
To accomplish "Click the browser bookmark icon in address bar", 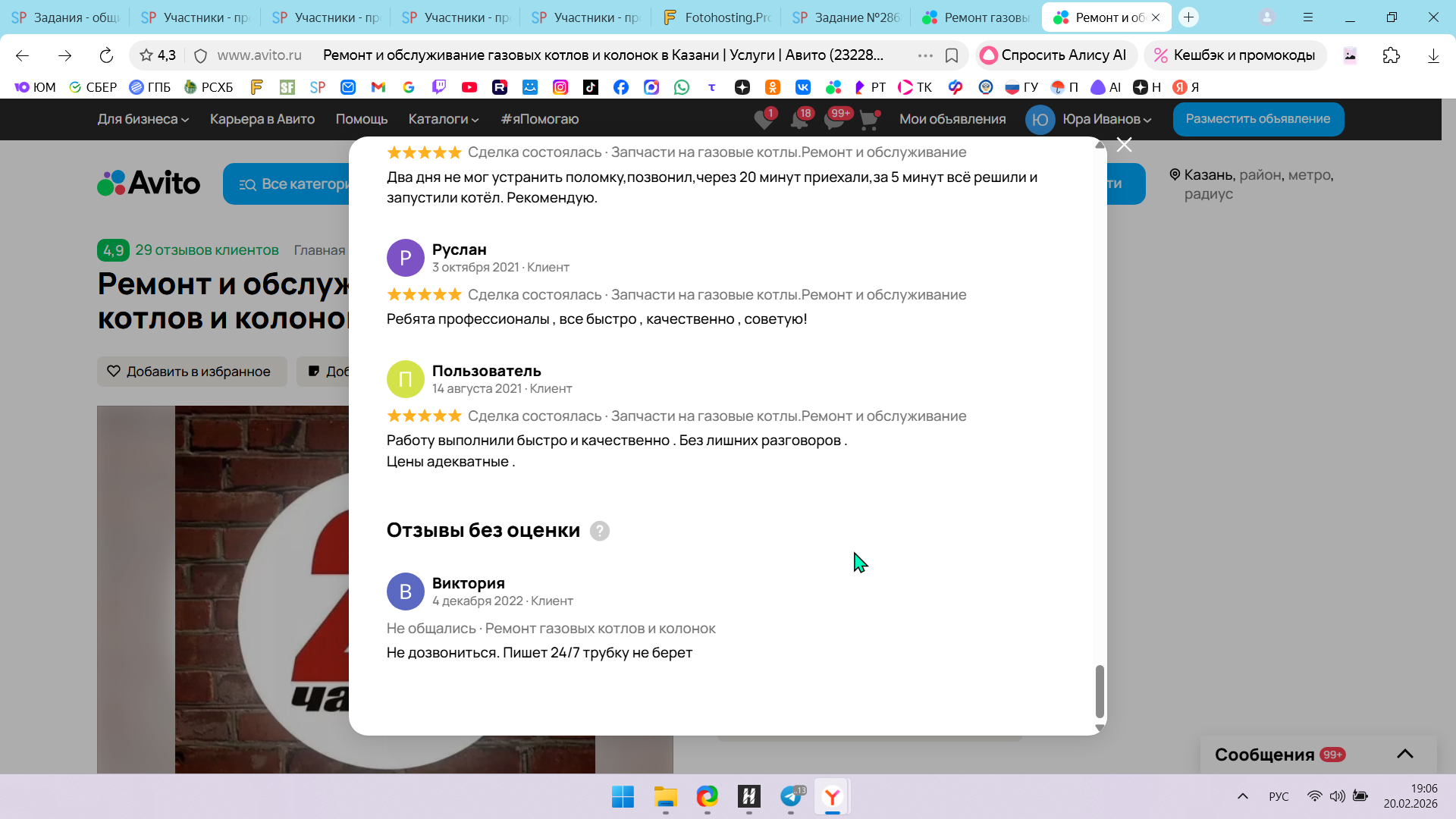I will (x=952, y=55).
